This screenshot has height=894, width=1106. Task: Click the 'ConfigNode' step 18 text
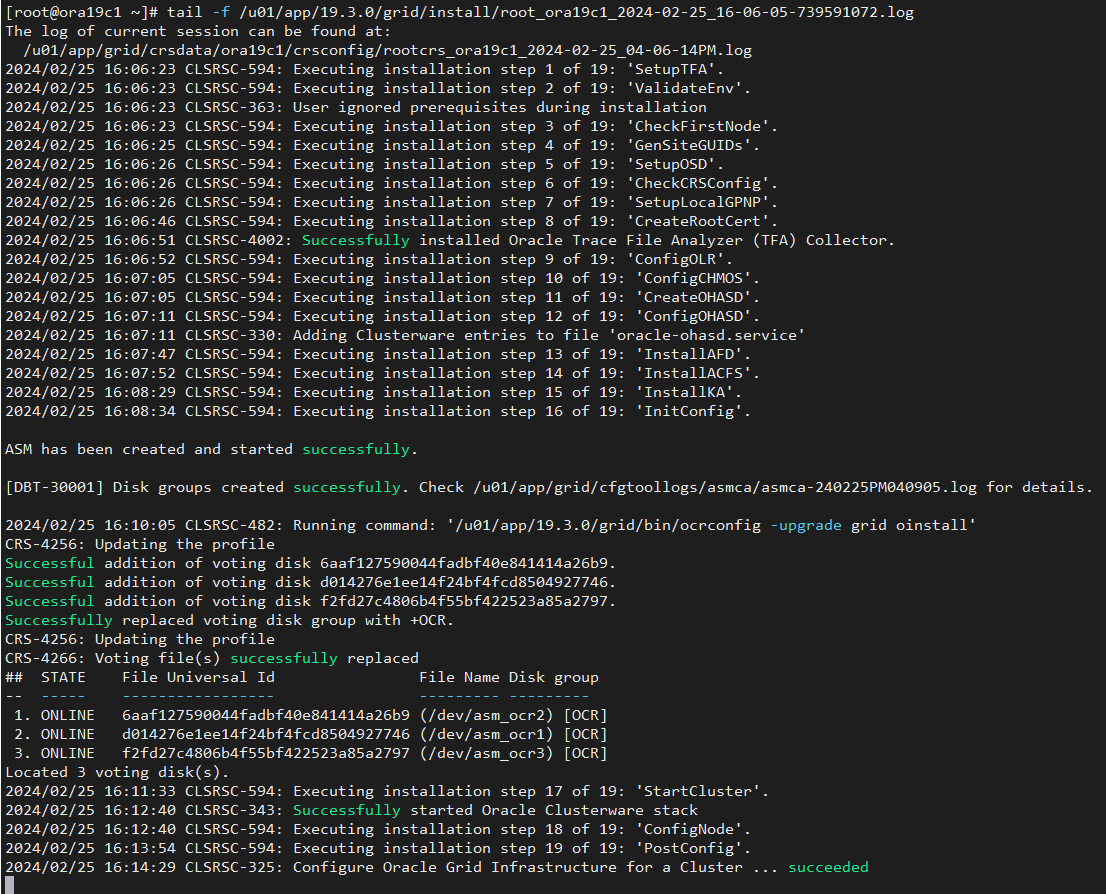pyautogui.click(x=689, y=830)
